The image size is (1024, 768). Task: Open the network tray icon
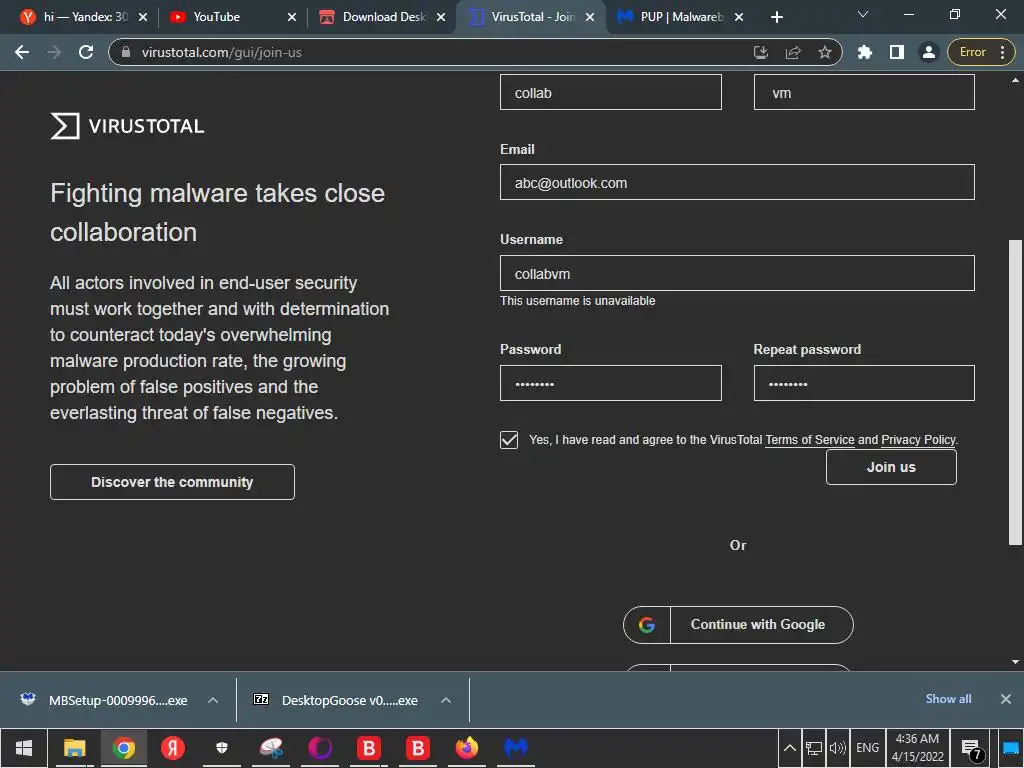(x=814, y=748)
